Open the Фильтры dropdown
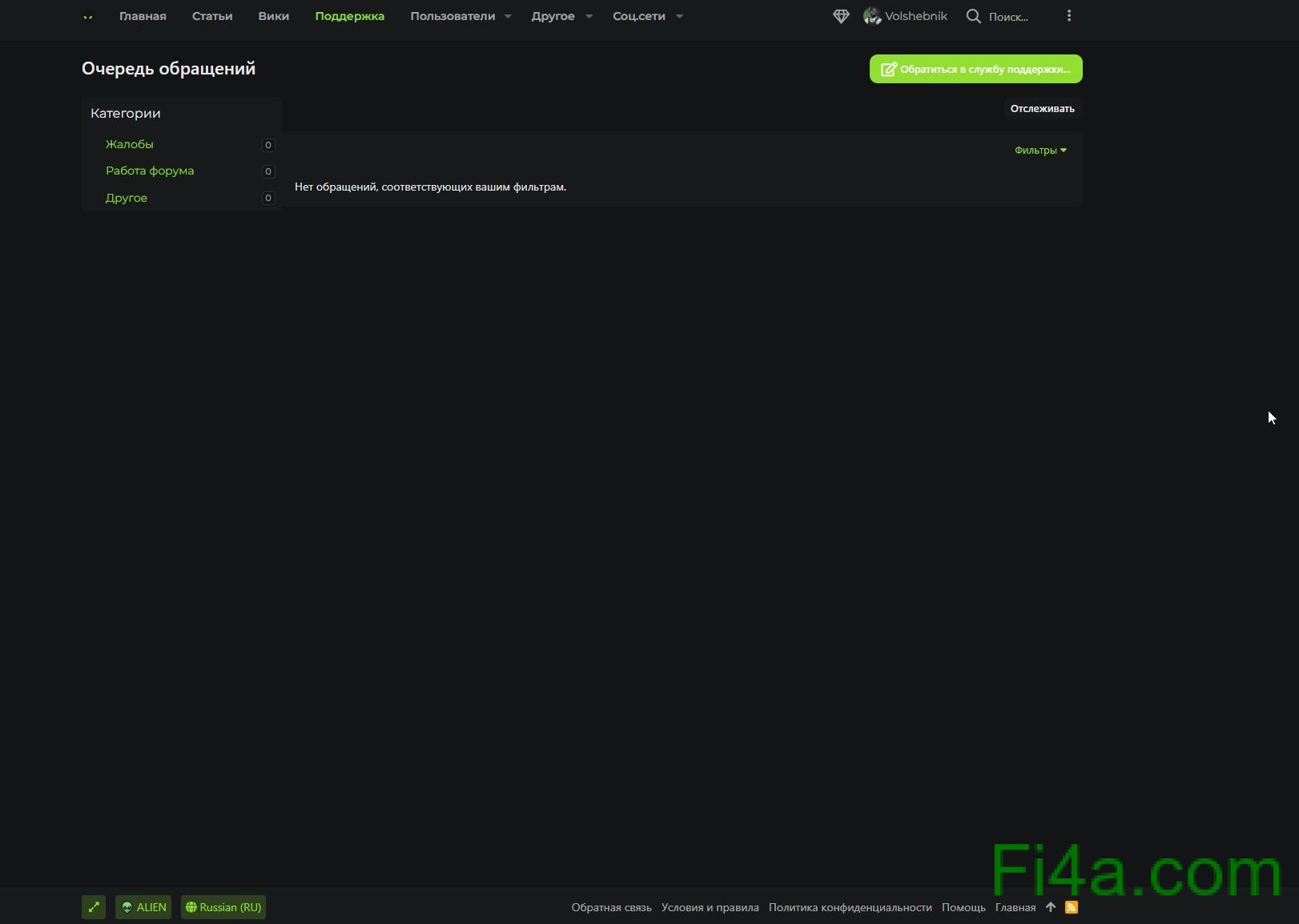Screen dimensions: 1299x924 tap(1040, 151)
